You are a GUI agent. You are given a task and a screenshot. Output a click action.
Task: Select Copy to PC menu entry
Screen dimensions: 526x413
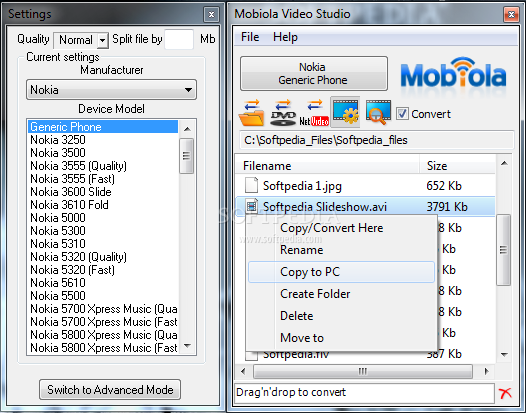(341, 272)
